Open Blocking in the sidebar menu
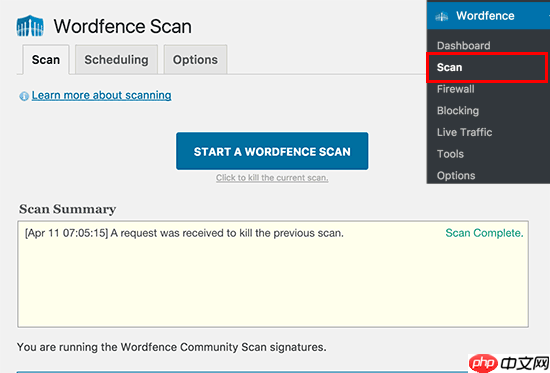The image size is (550, 373). [458, 111]
